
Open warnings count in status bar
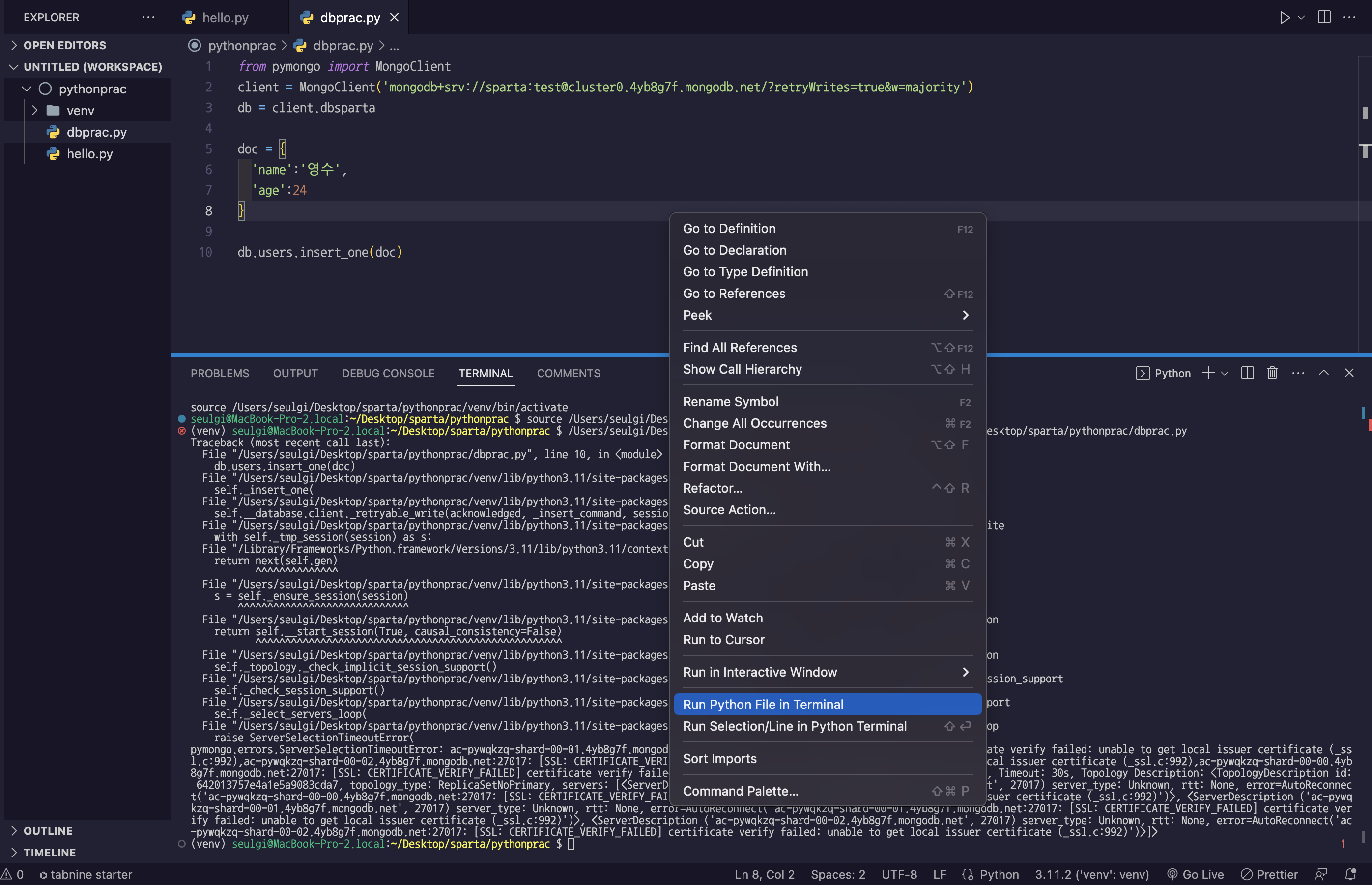[x=13, y=875]
